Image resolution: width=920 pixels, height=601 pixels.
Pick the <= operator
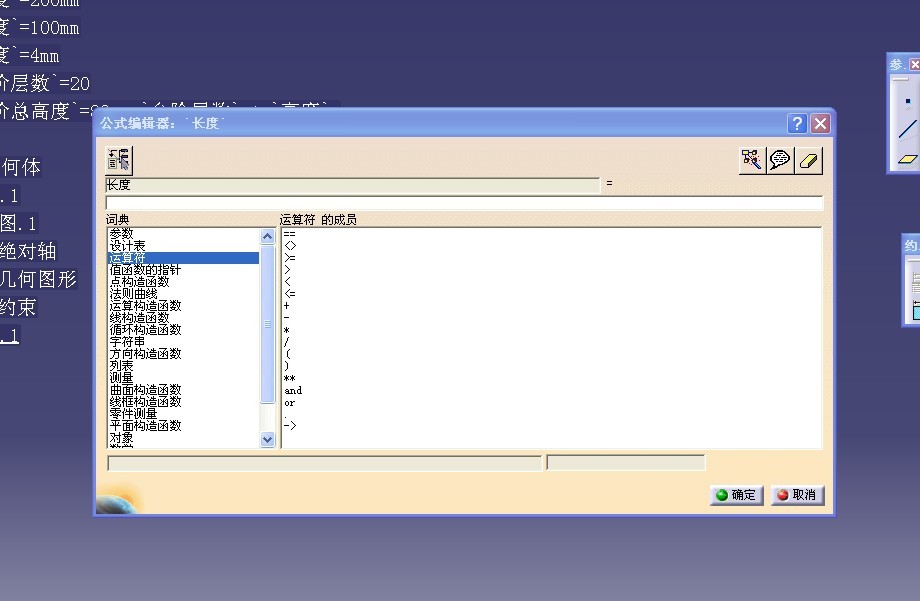[290, 293]
